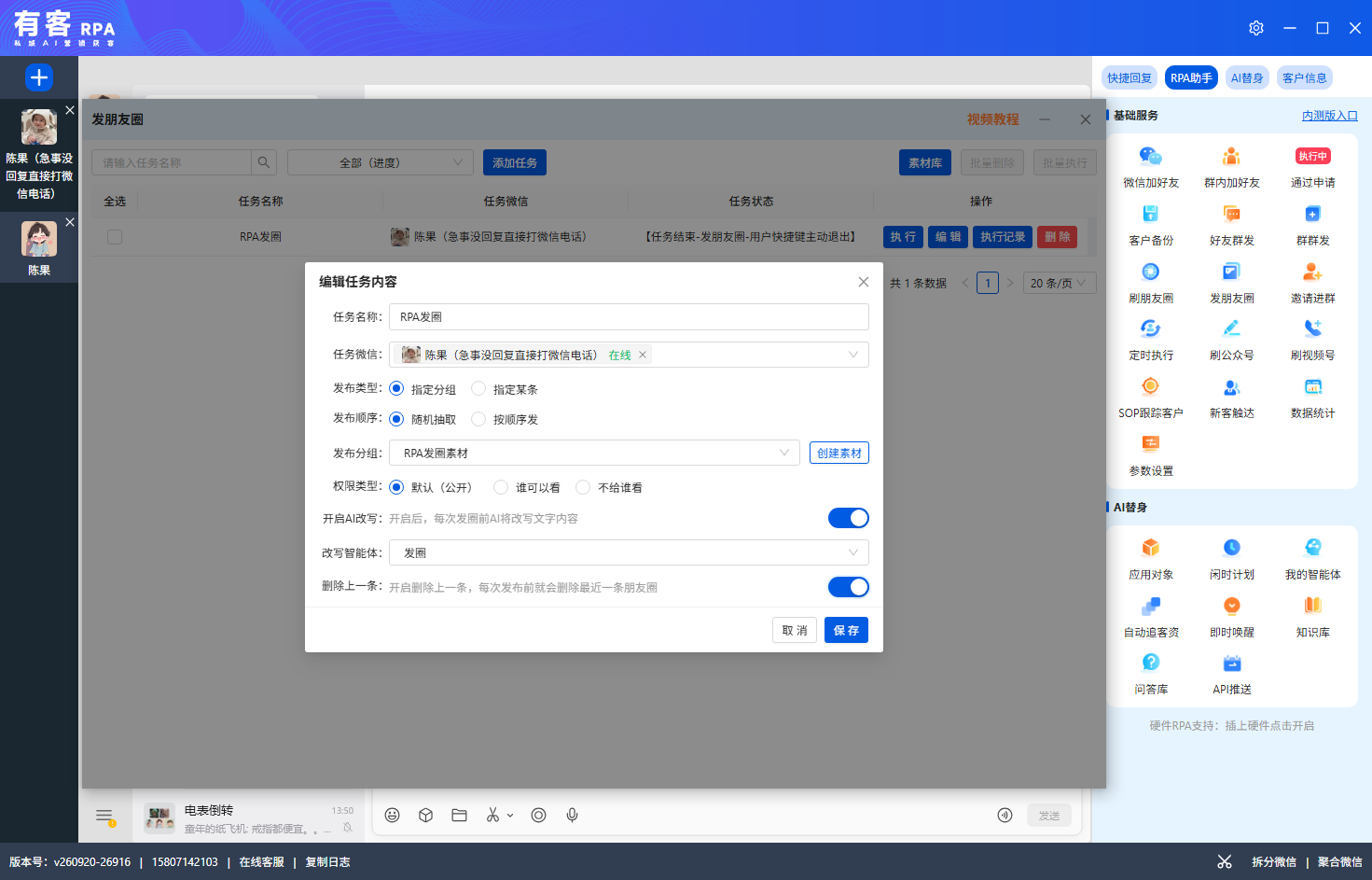
Task: Select 不给谁看 permission type
Action: 583,487
